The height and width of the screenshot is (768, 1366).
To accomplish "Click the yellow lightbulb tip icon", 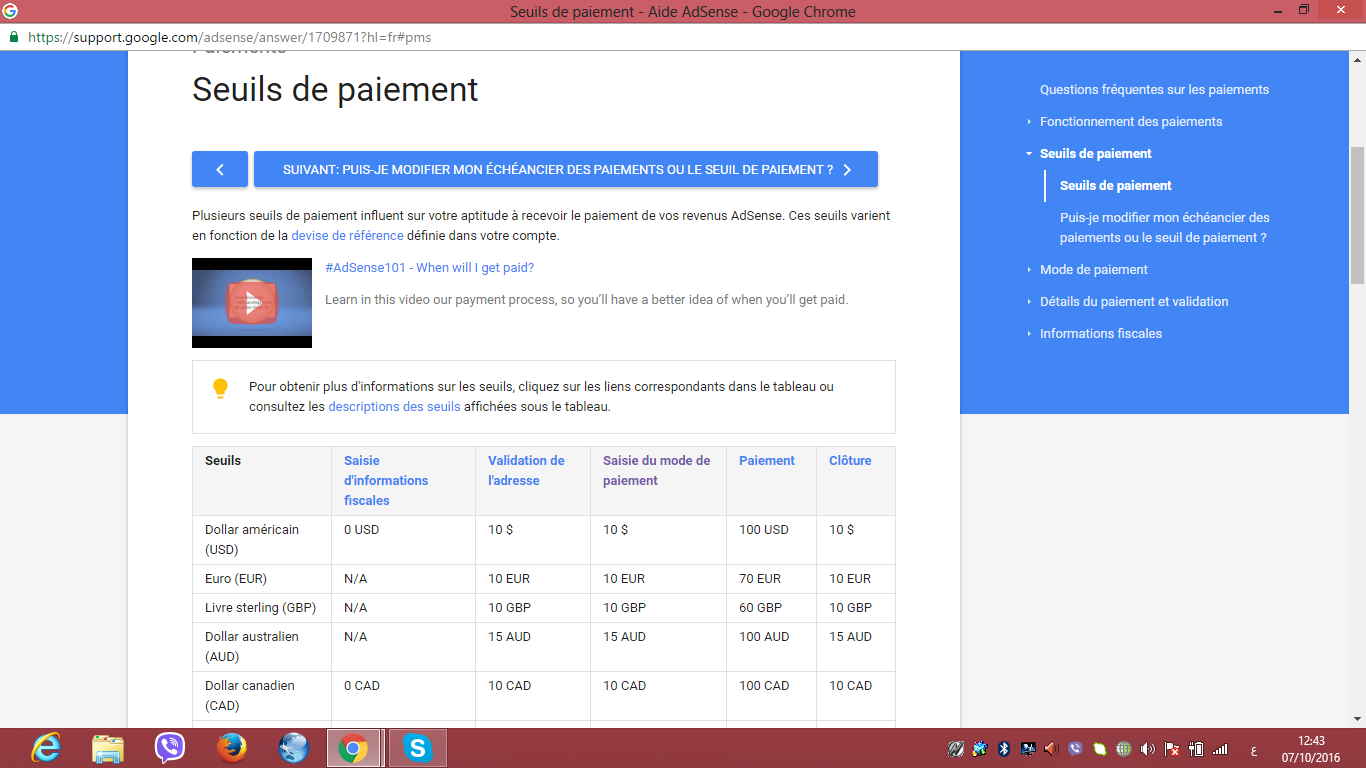I will (x=221, y=389).
